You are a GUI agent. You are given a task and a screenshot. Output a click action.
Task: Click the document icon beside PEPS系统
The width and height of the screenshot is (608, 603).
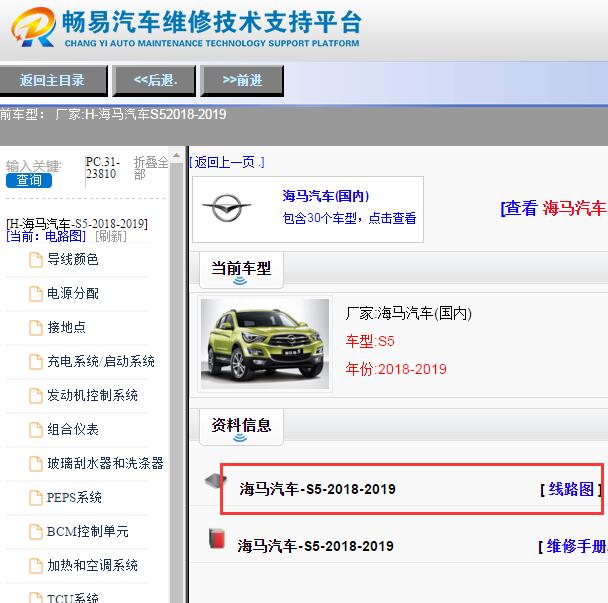coord(36,498)
